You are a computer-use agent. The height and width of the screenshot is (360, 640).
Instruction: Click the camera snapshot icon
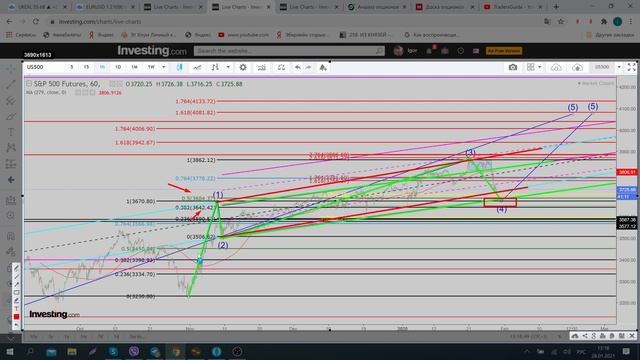click(x=513, y=67)
